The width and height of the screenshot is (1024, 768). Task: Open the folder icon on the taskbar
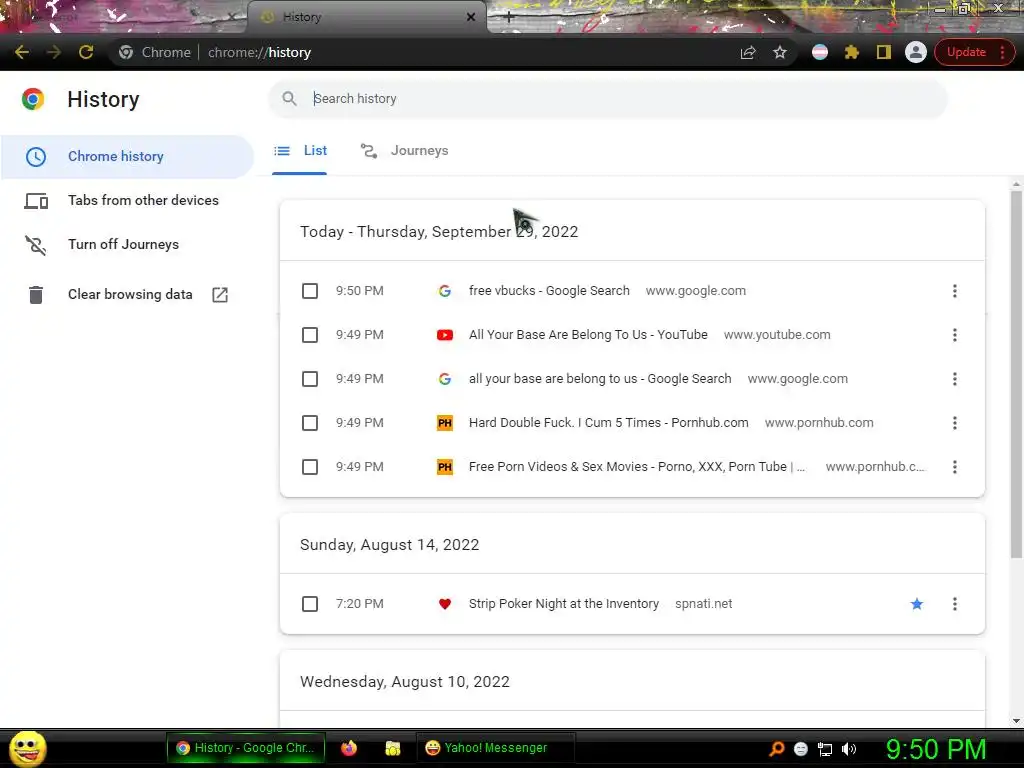[x=392, y=748]
